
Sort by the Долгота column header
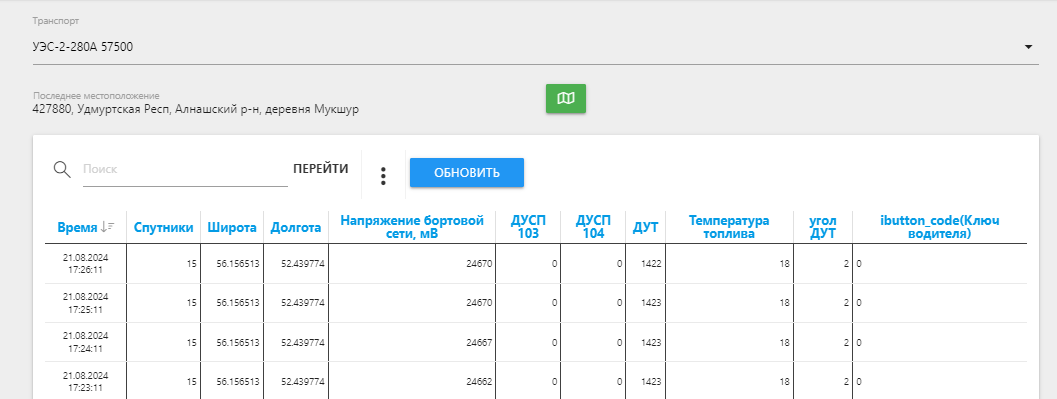(296, 228)
